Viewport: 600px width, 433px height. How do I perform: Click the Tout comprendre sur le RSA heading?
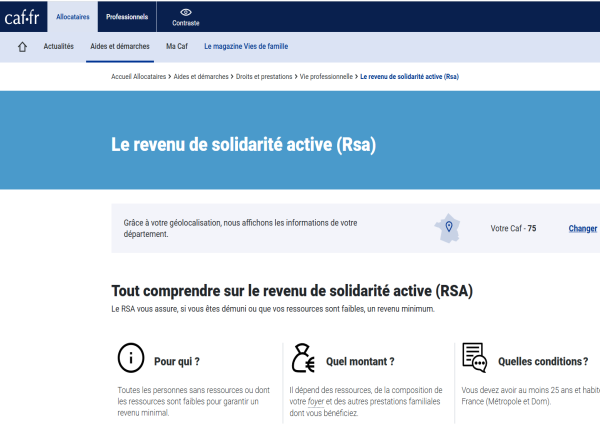[292, 291]
